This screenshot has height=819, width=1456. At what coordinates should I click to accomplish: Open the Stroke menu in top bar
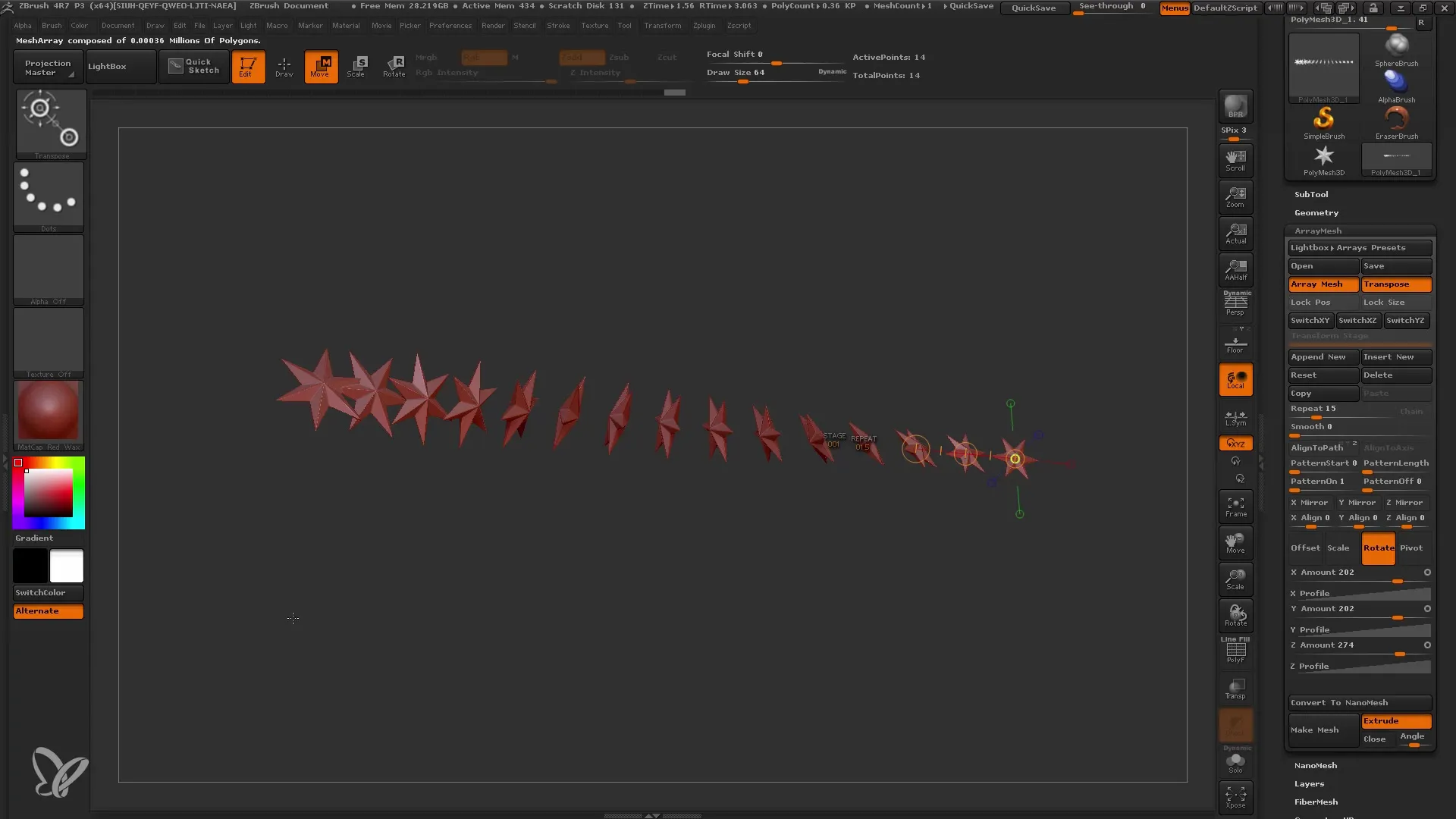pos(557,26)
